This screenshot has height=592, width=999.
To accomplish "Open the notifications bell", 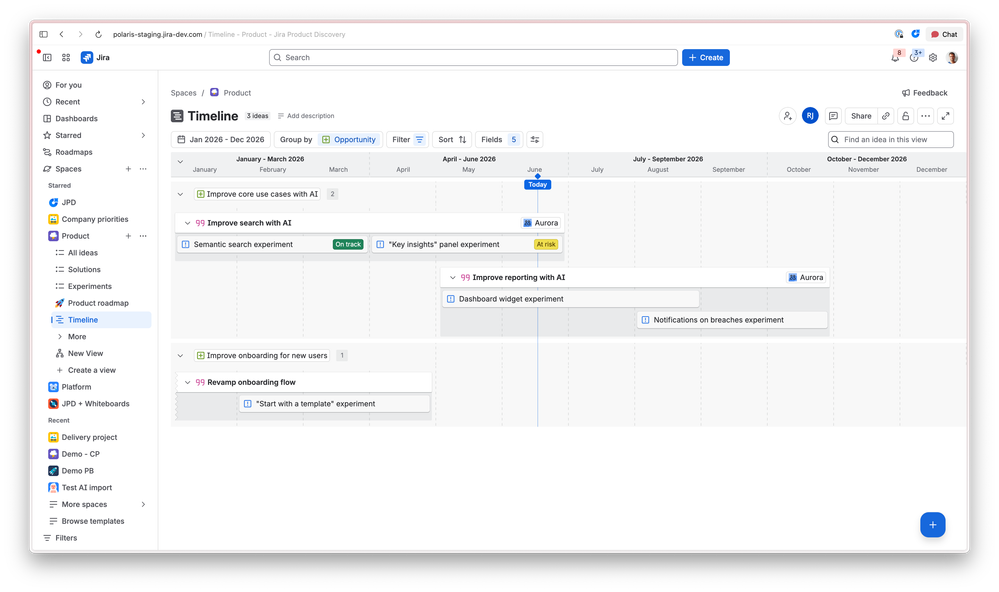I will click(x=895, y=57).
